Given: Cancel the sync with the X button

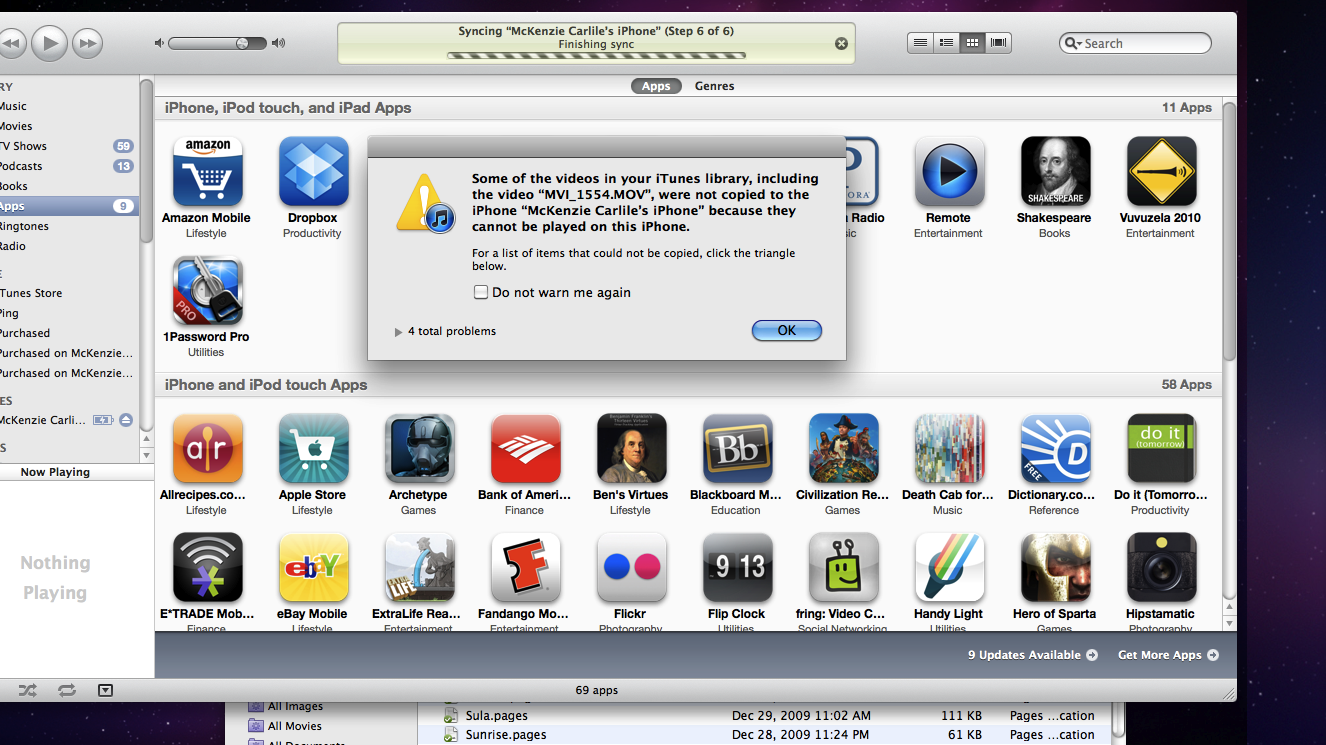Looking at the screenshot, I should point(841,43).
